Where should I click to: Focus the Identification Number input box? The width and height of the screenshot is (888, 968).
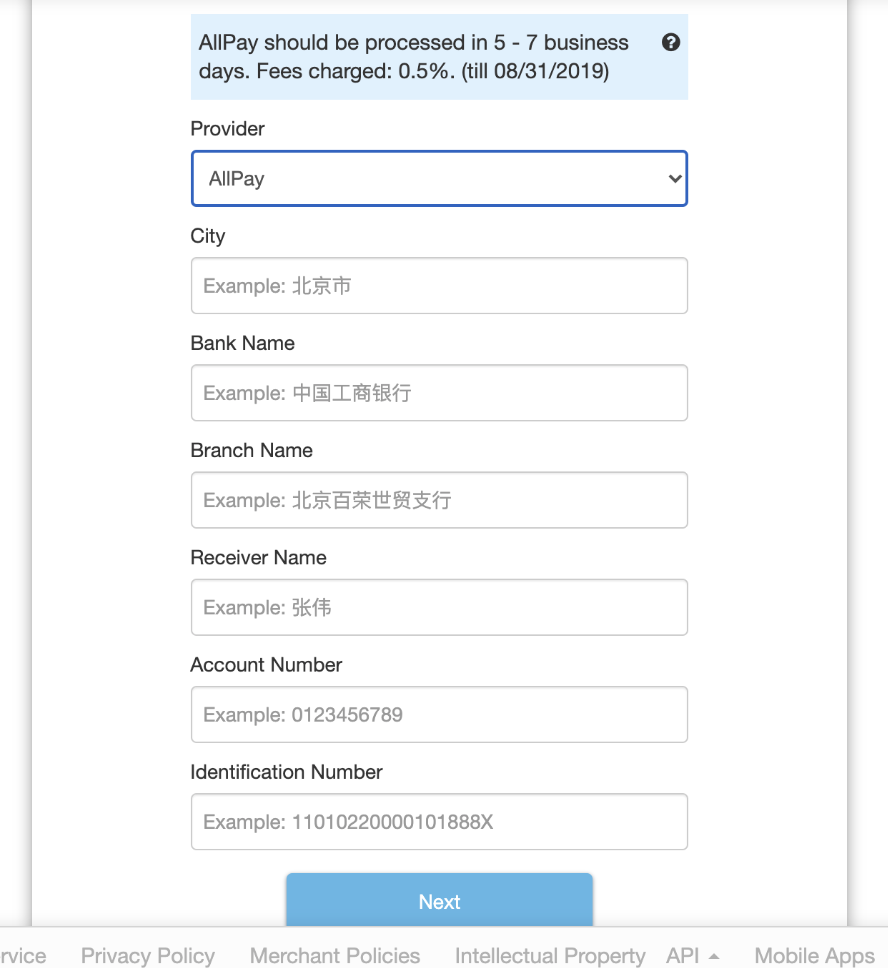point(439,822)
